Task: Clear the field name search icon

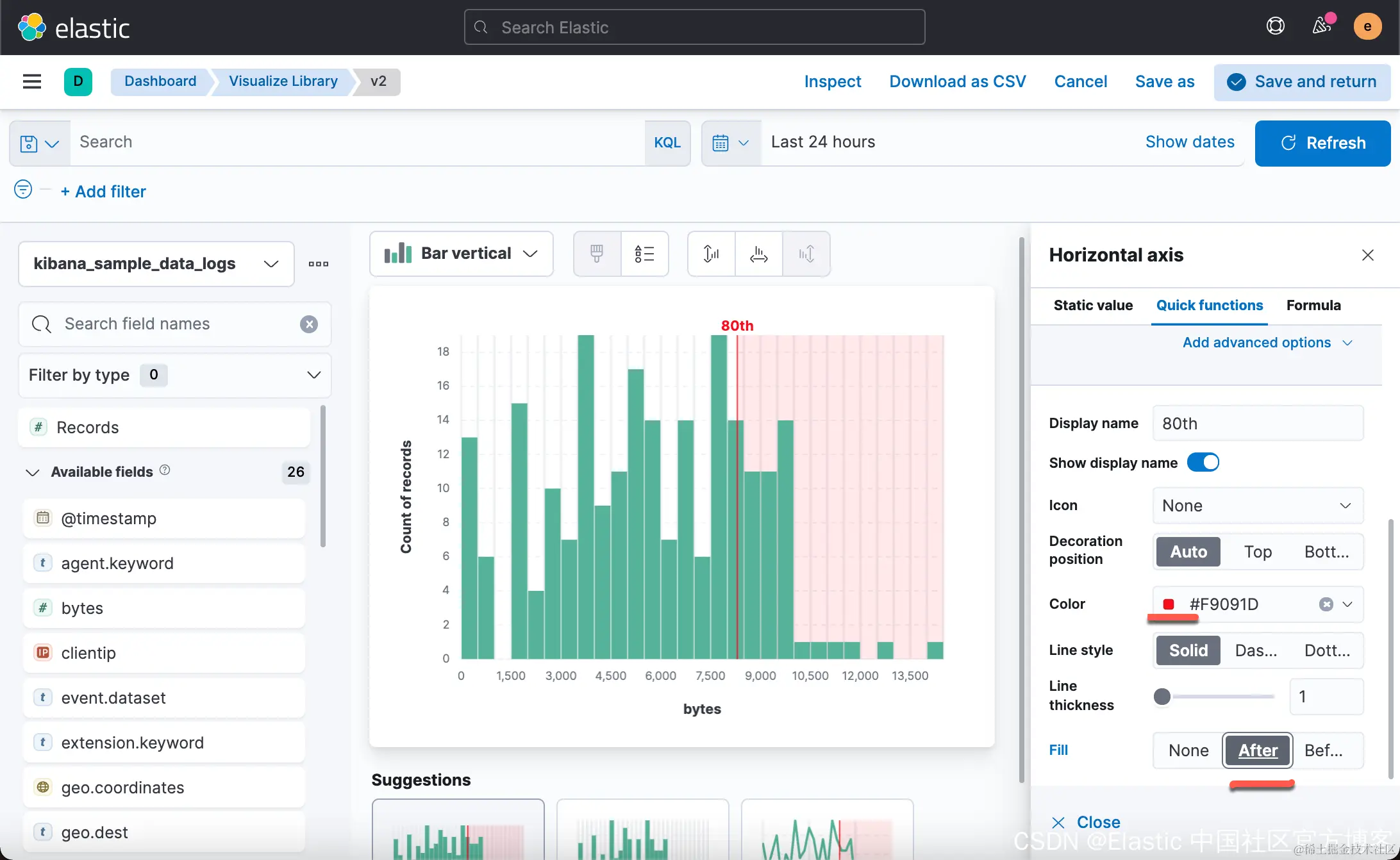Action: 309,324
